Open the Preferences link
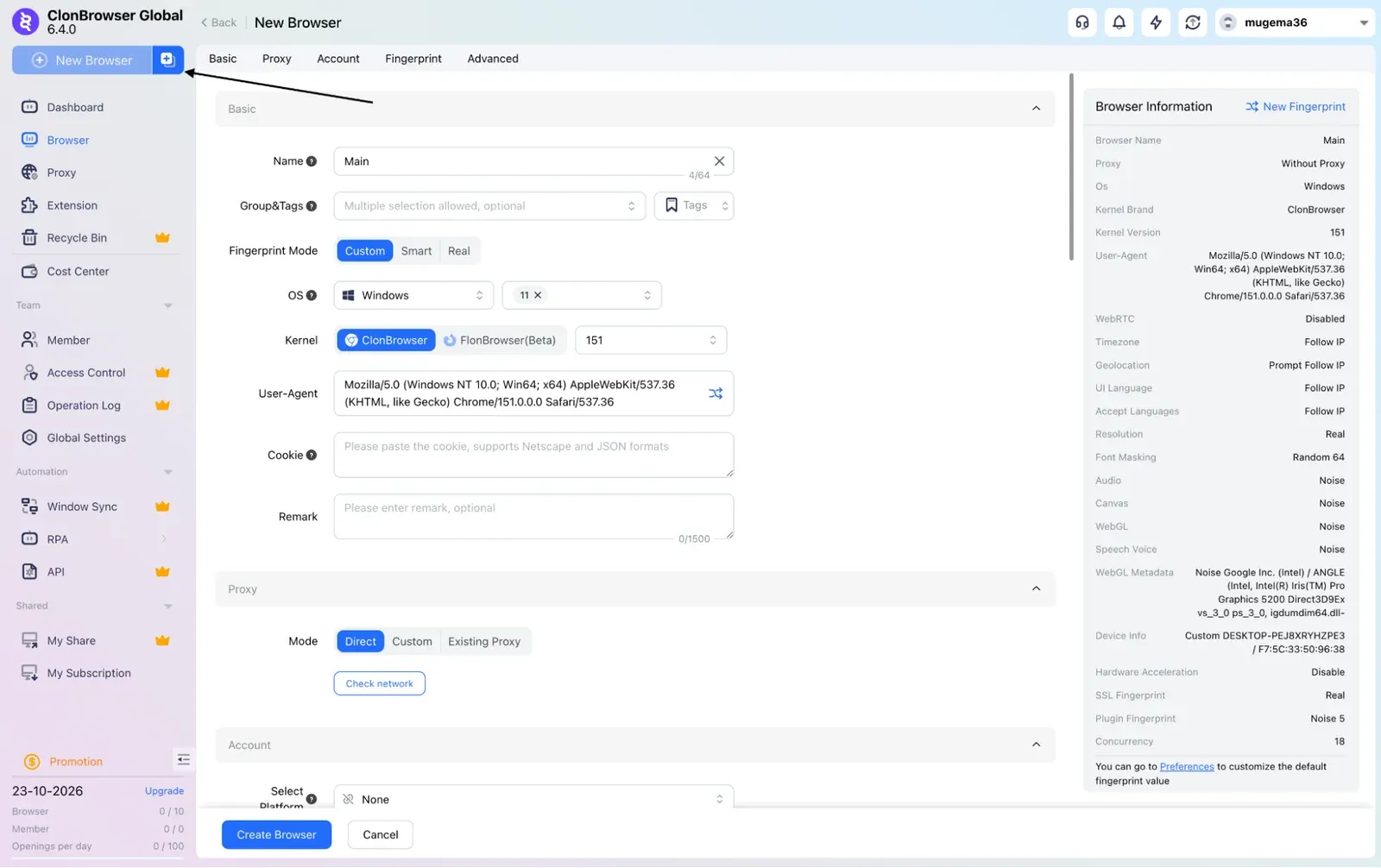Image resolution: width=1381 pixels, height=868 pixels. point(1187,766)
